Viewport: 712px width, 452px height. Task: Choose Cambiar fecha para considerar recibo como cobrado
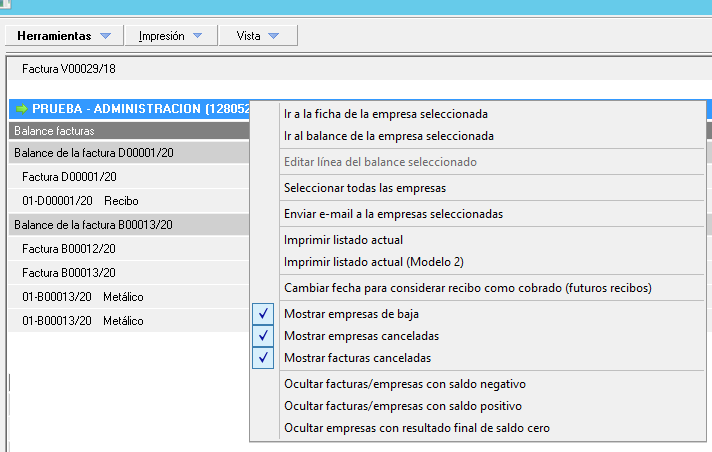(467, 288)
